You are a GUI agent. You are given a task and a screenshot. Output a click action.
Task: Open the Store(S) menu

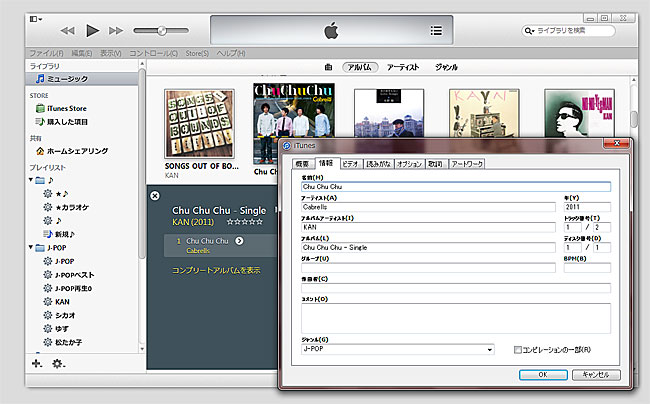[x=197, y=53]
